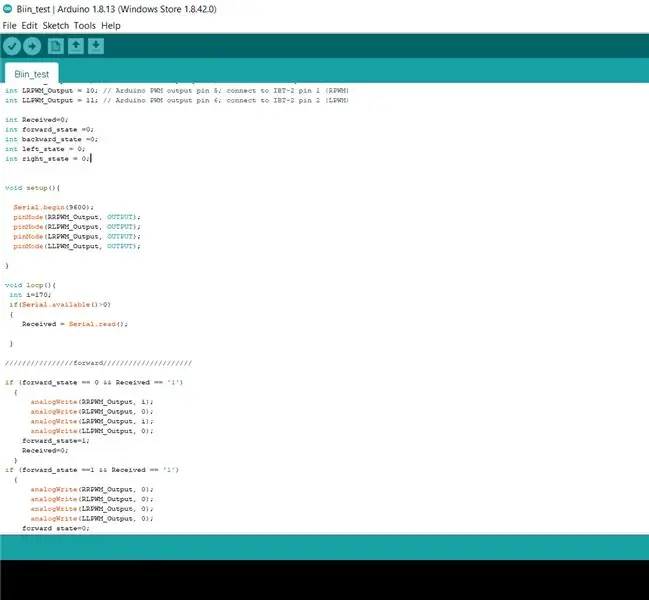This screenshot has height=600, width=649.
Task: Click the black console output area
Action: pos(324,580)
